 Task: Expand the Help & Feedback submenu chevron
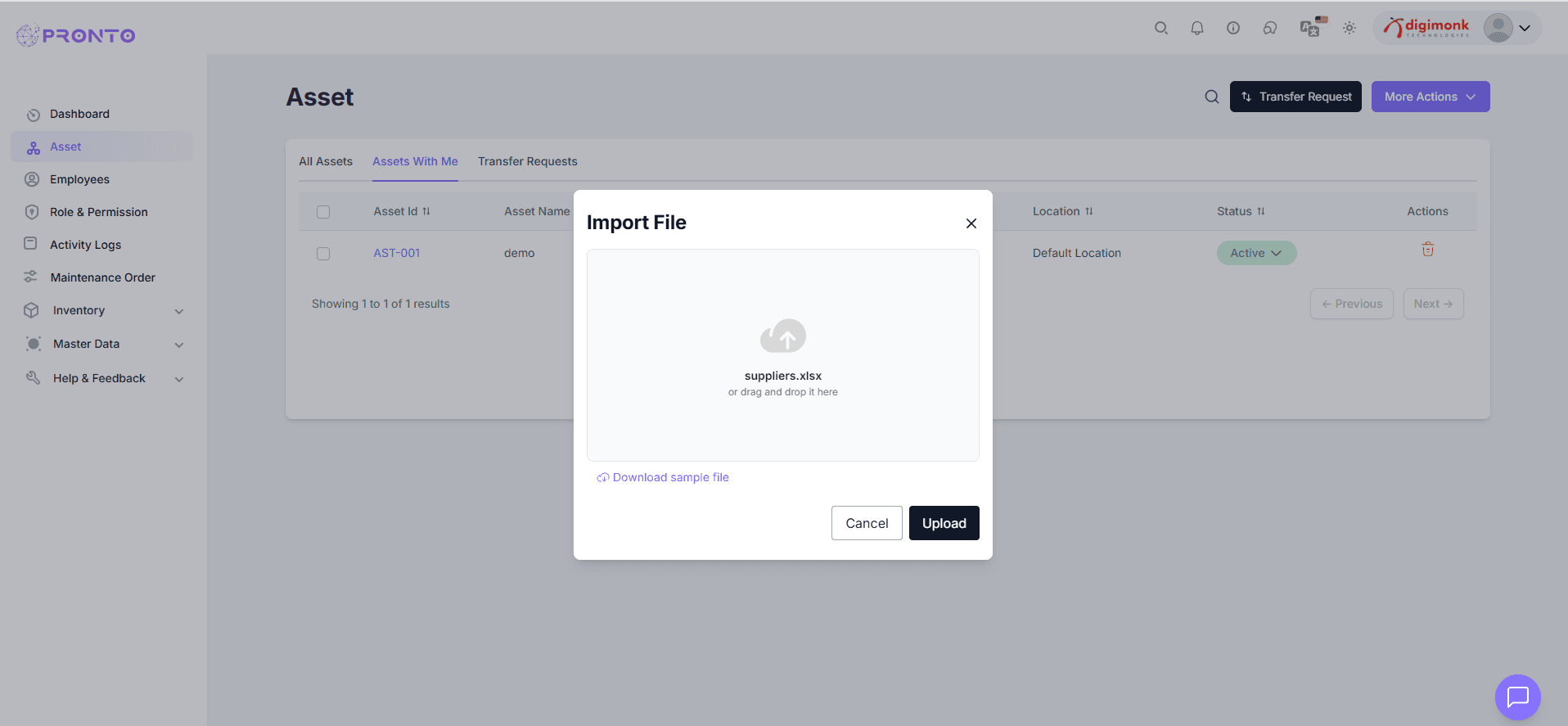coord(179,379)
